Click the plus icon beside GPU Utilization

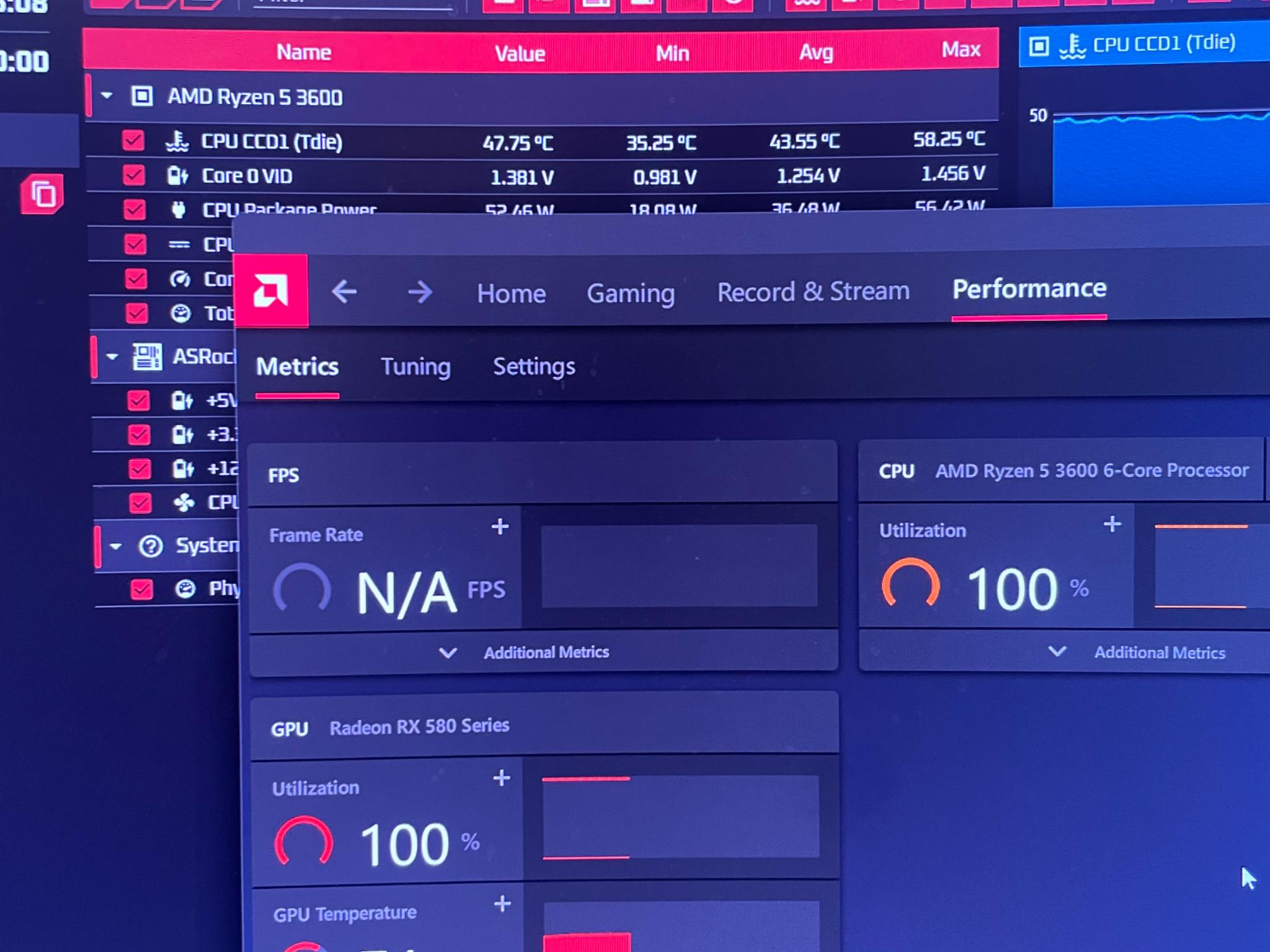pos(501,777)
